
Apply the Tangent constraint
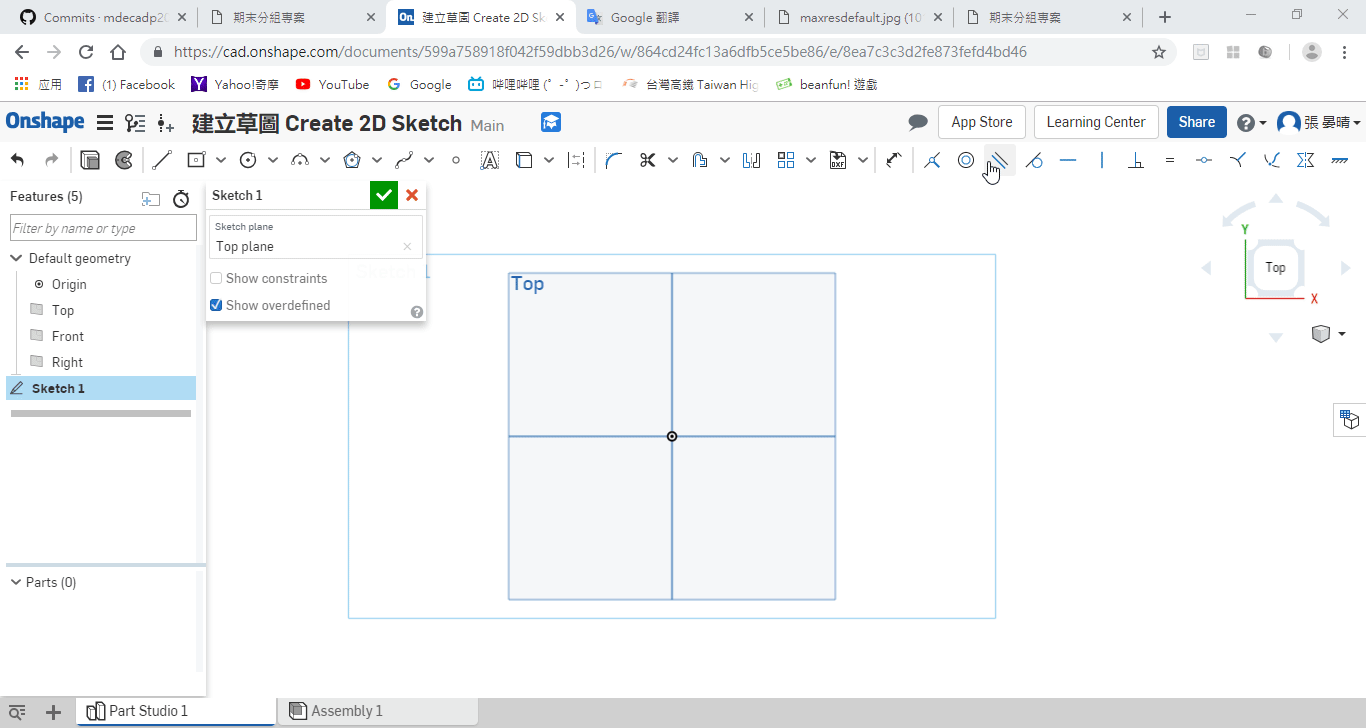point(1034,160)
